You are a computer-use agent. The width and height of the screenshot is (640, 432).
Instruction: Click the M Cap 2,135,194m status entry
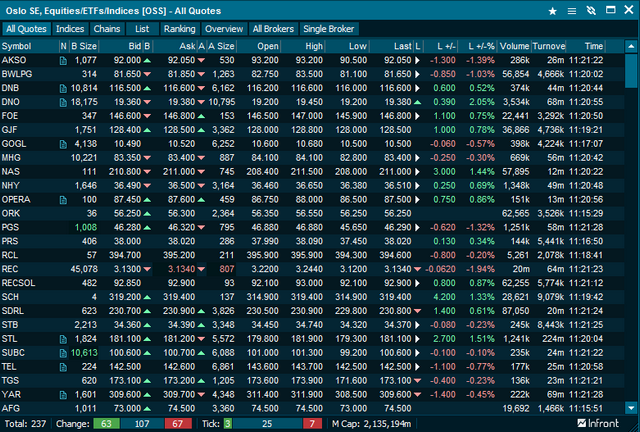[371, 424]
